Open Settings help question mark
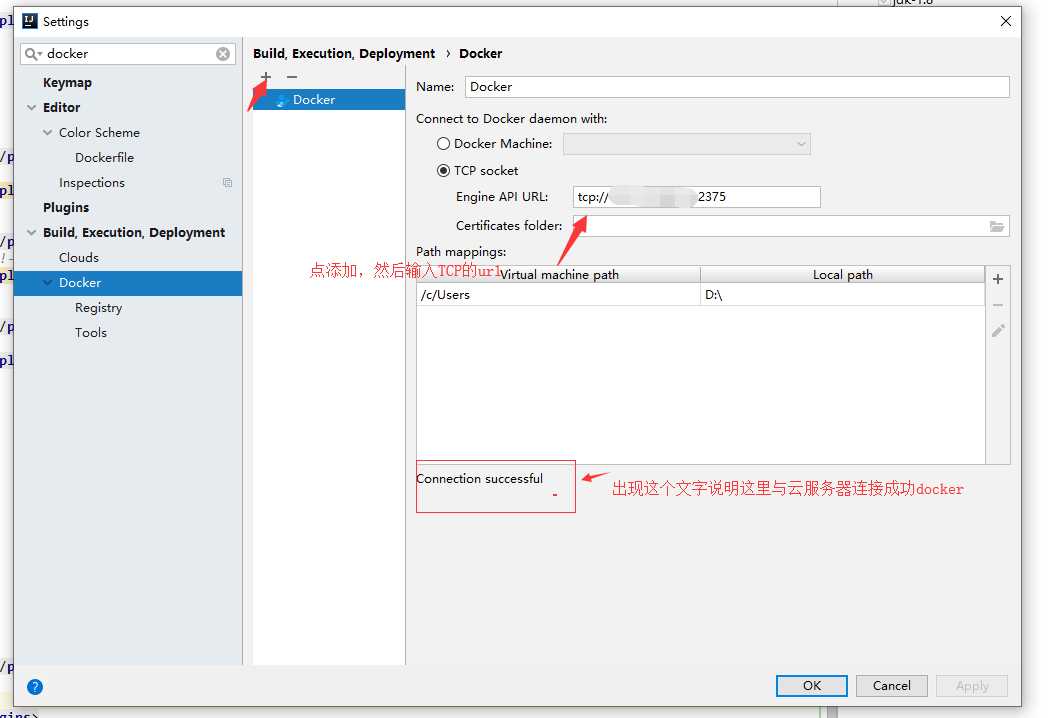 (x=35, y=686)
